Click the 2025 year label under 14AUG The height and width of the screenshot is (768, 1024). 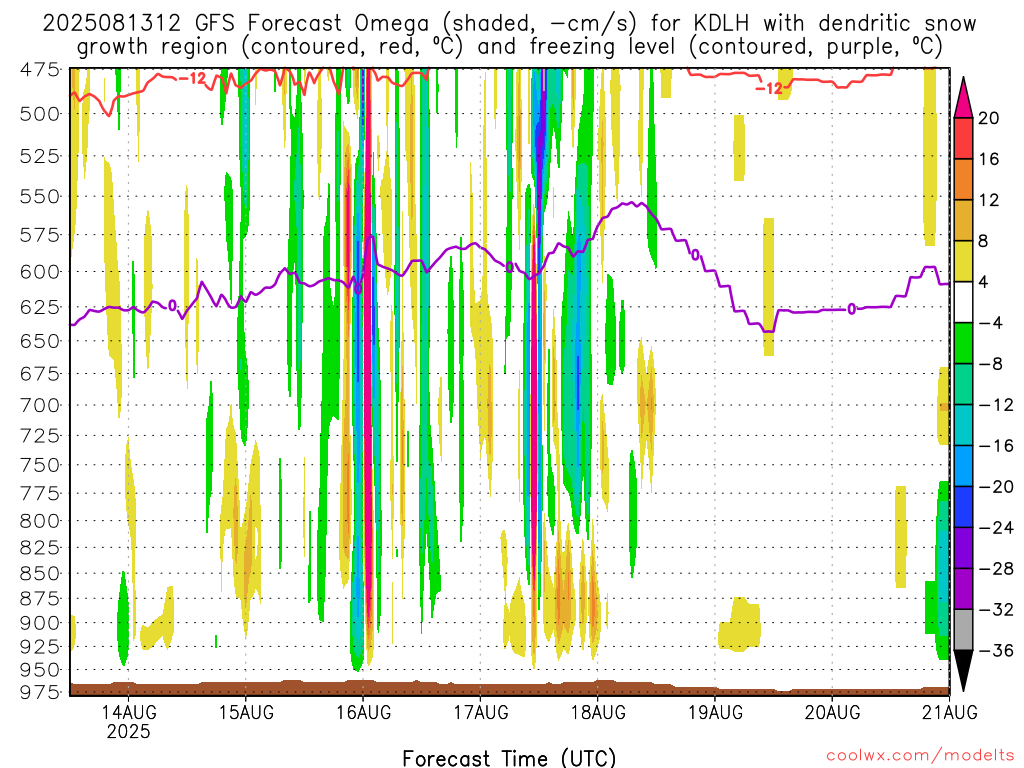129,731
